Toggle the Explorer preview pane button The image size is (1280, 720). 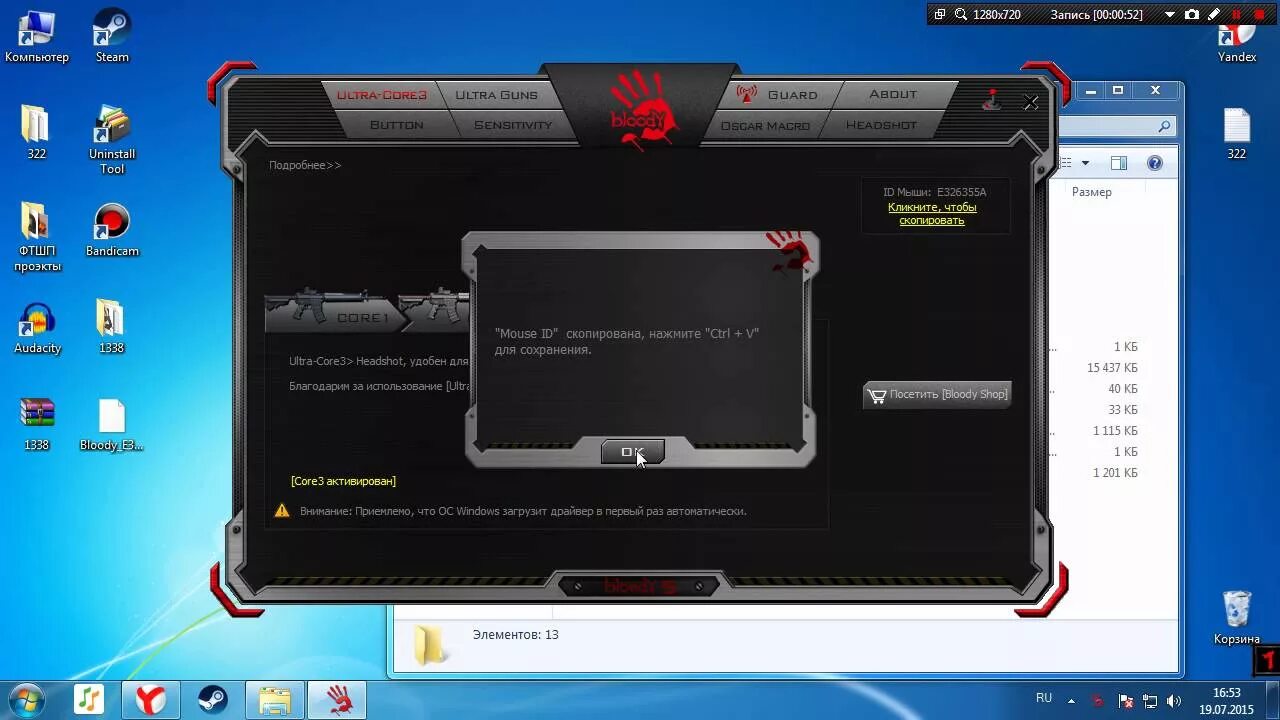1119,163
